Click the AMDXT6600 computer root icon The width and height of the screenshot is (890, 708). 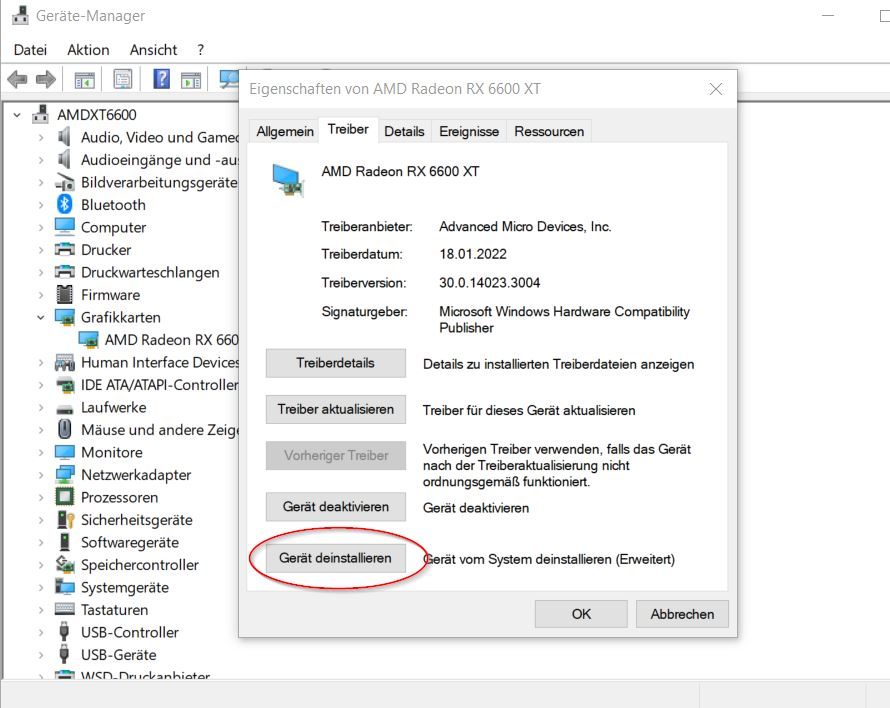pos(40,114)
